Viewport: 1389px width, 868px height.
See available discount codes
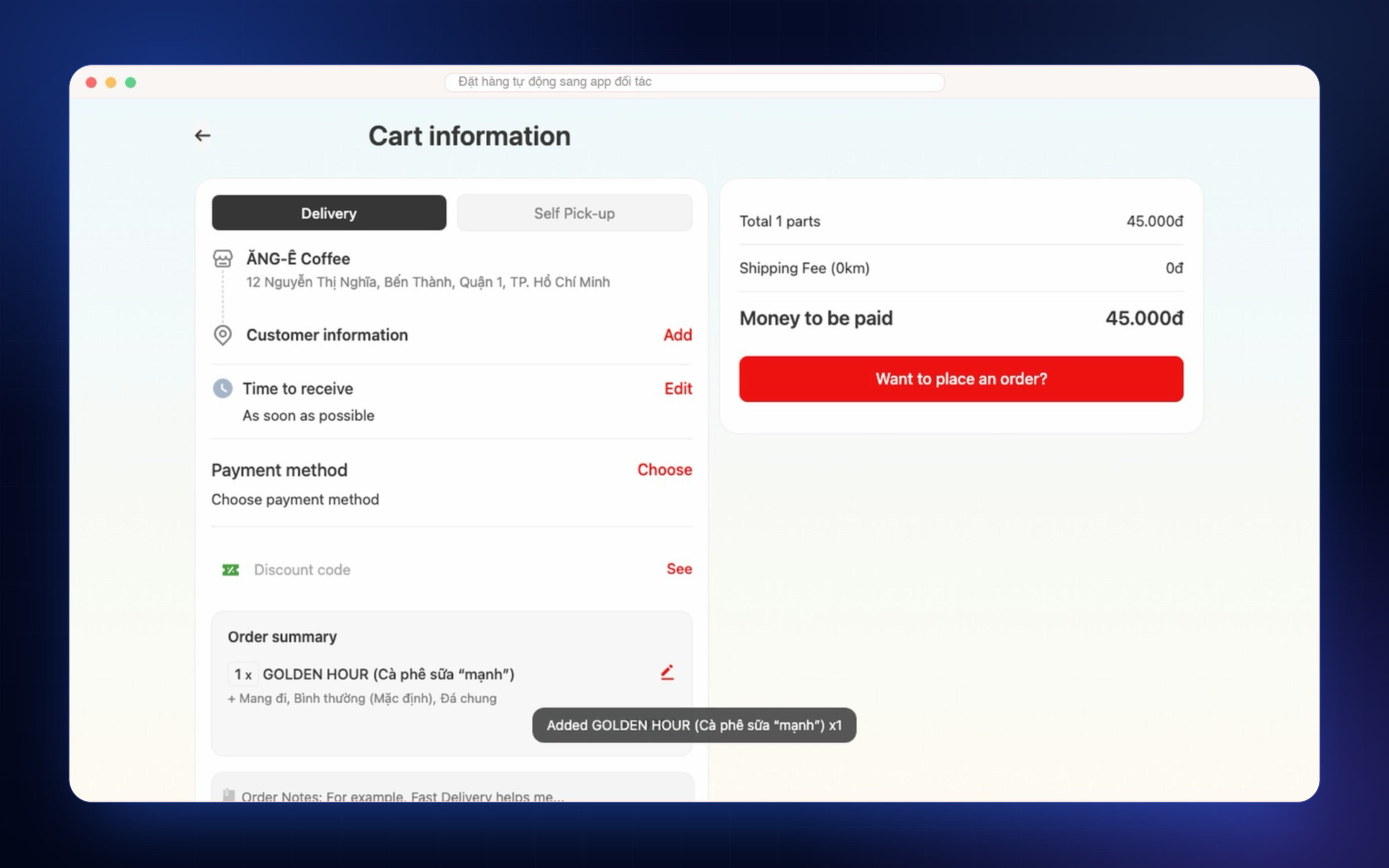pos(680,569)
